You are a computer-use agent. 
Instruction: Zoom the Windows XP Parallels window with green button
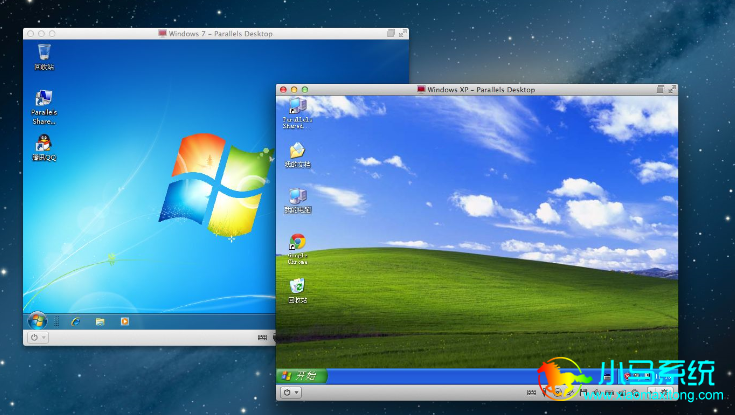tap(305, 90)
